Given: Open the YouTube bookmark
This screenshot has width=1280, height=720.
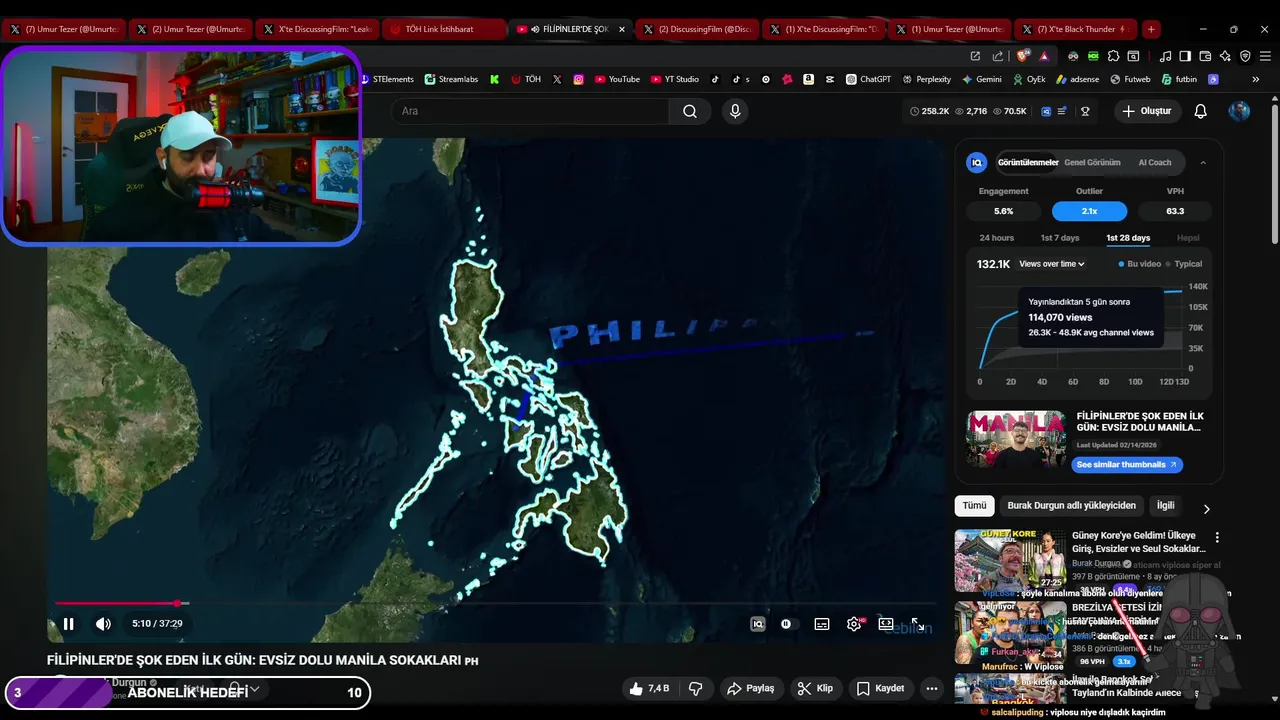Looking at the screenshot, I should click(x=617, y=79).
